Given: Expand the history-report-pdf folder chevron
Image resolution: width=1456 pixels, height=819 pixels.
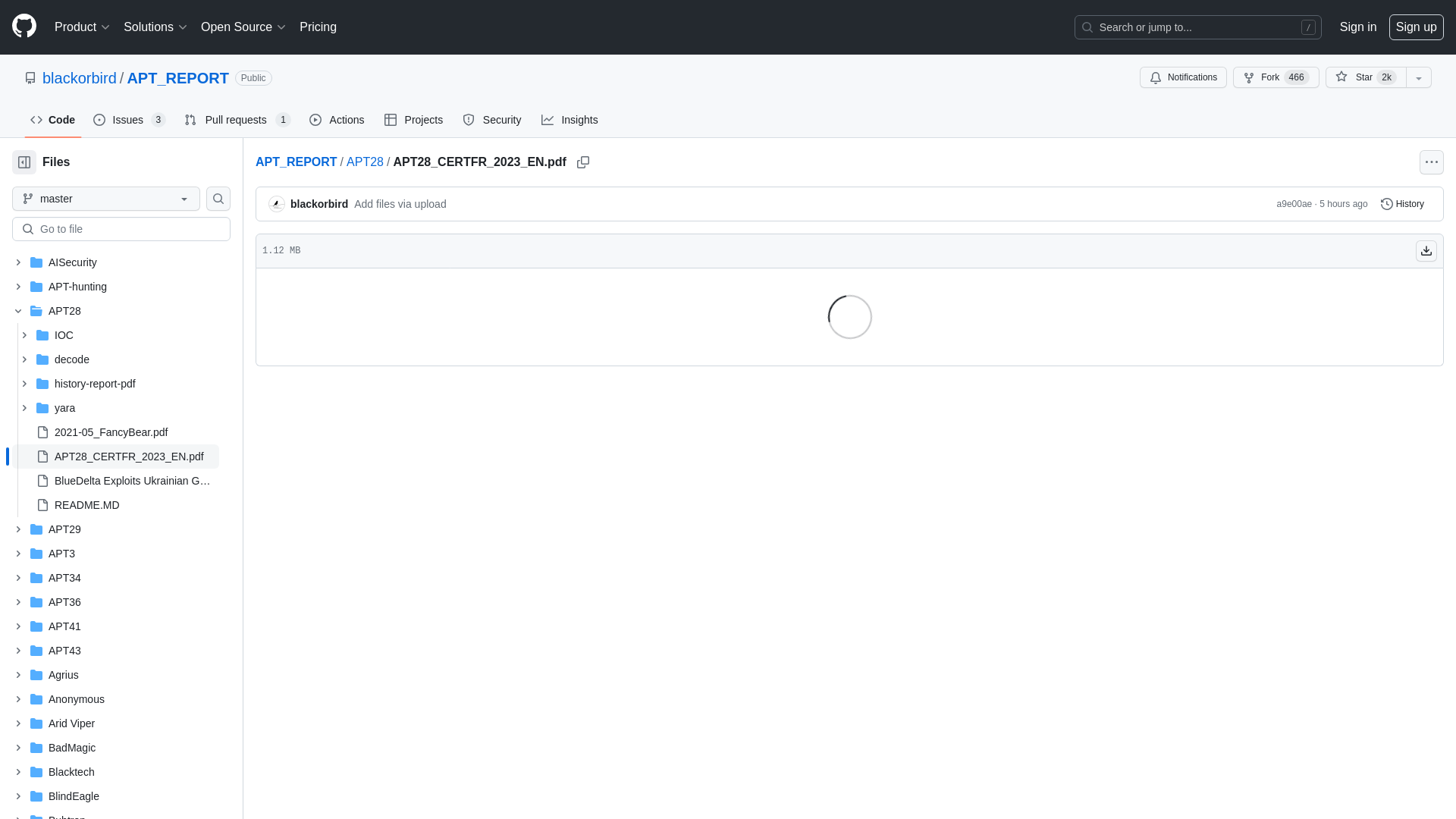Looking at the screenshot, I should (24, 384).
